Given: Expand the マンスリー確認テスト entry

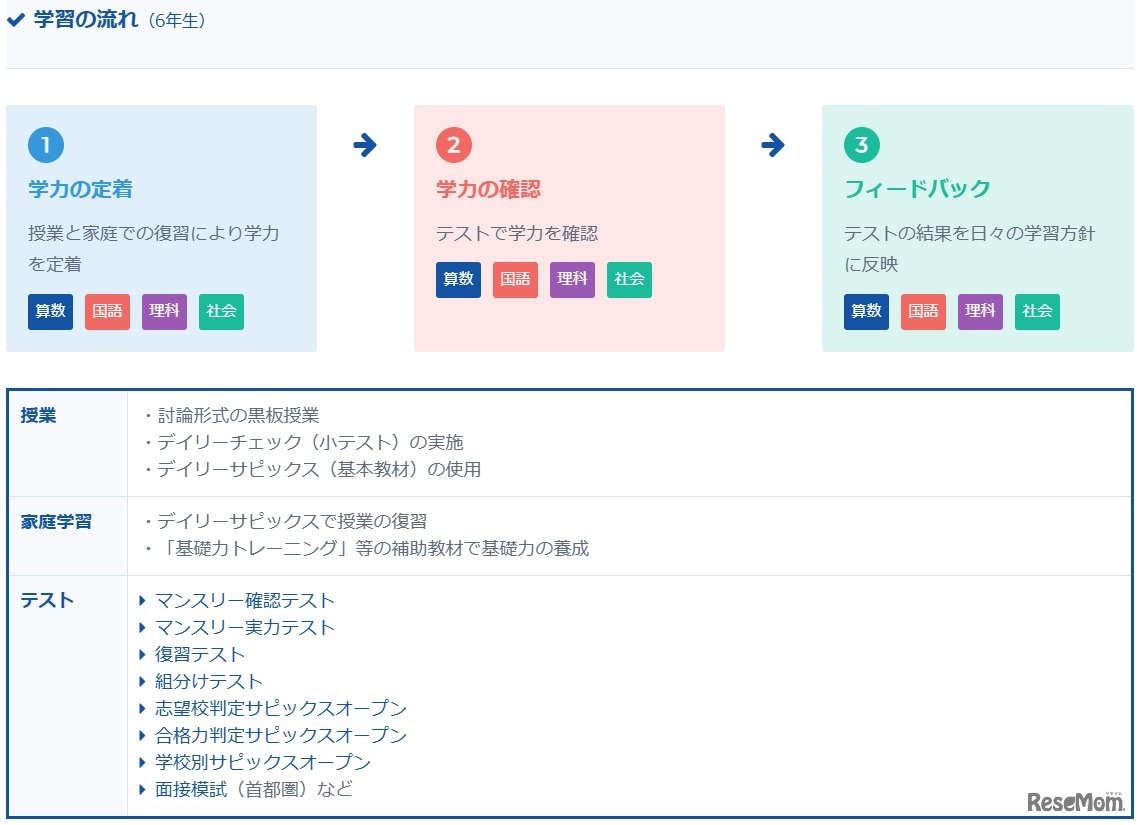Looking at the screenshot, I should (x=243, y=600).
